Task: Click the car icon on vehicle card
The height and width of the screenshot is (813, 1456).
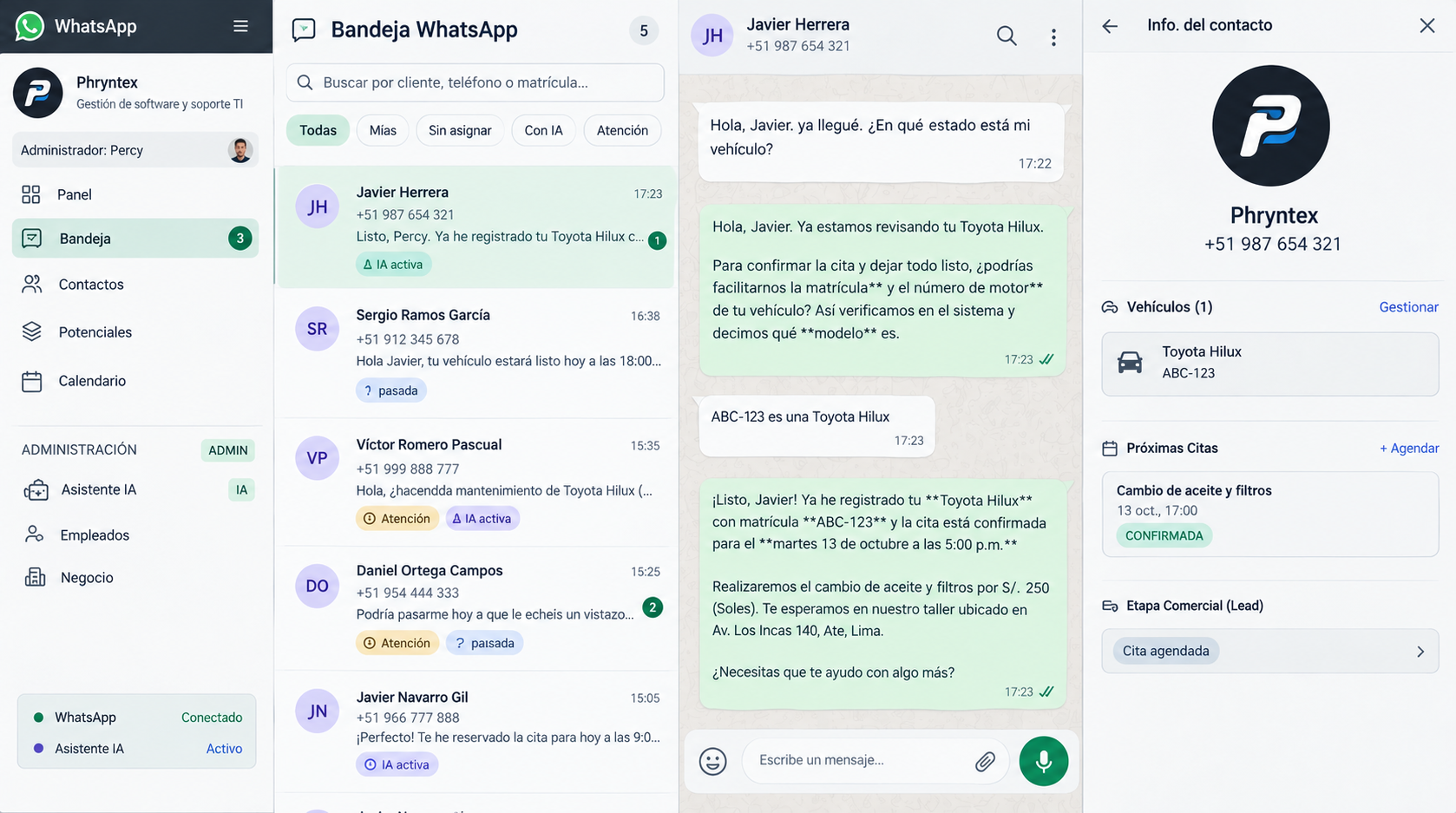Action: (x=1130, y=362)
